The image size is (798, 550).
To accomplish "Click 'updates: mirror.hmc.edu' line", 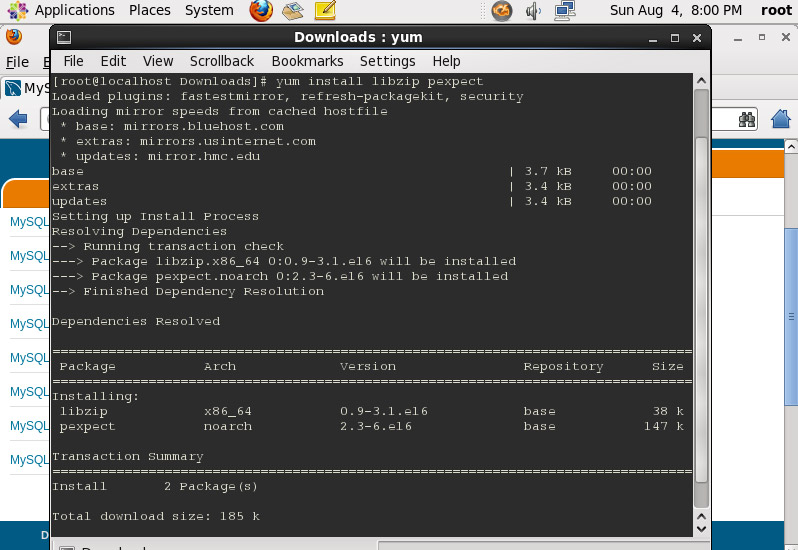I will [160, 156].
